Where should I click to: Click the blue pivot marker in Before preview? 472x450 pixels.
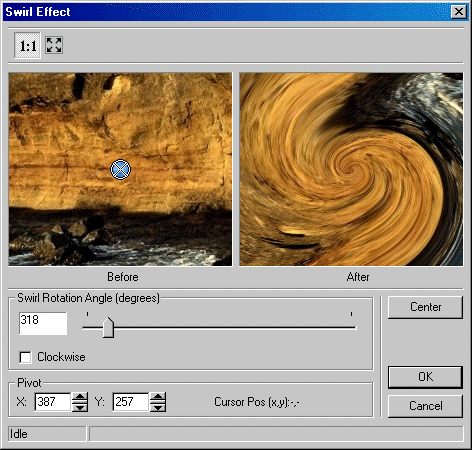click(120, 169)
